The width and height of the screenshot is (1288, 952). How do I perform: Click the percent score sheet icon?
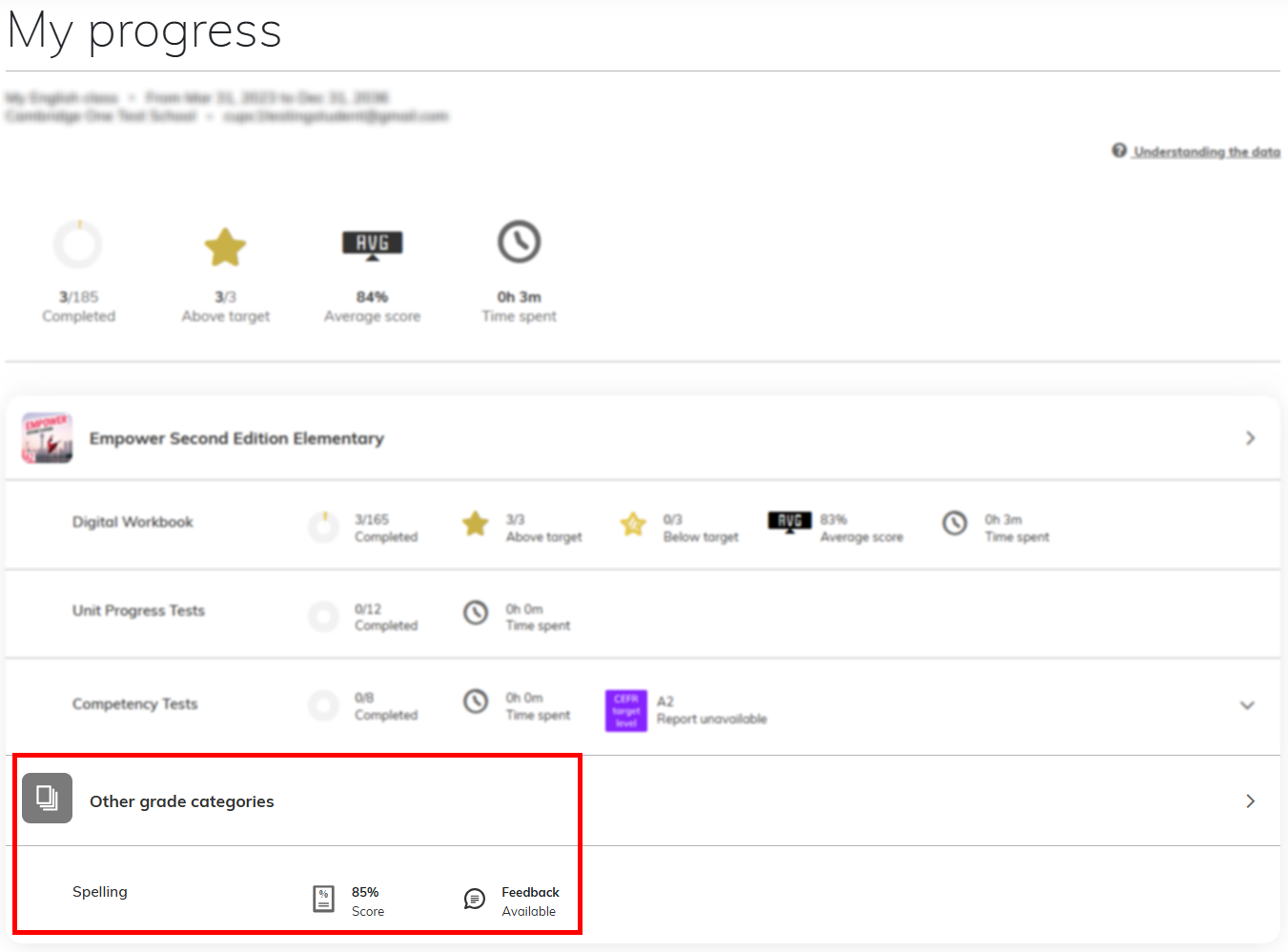[324, 899]
